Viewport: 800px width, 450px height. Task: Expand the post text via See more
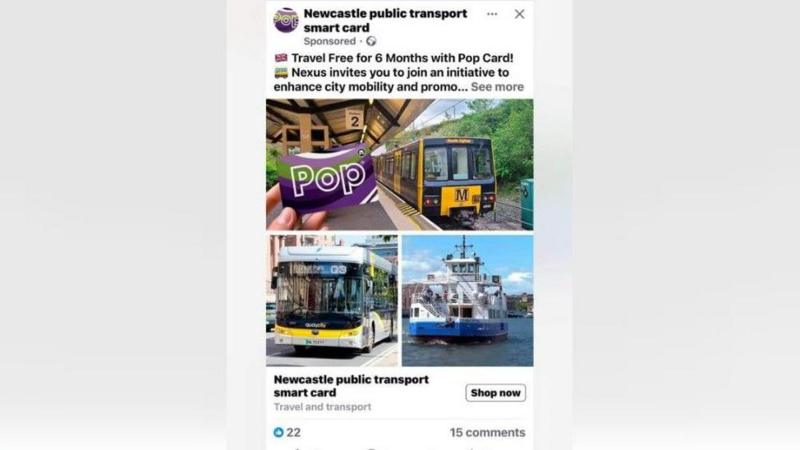click(x=497, y=87)
